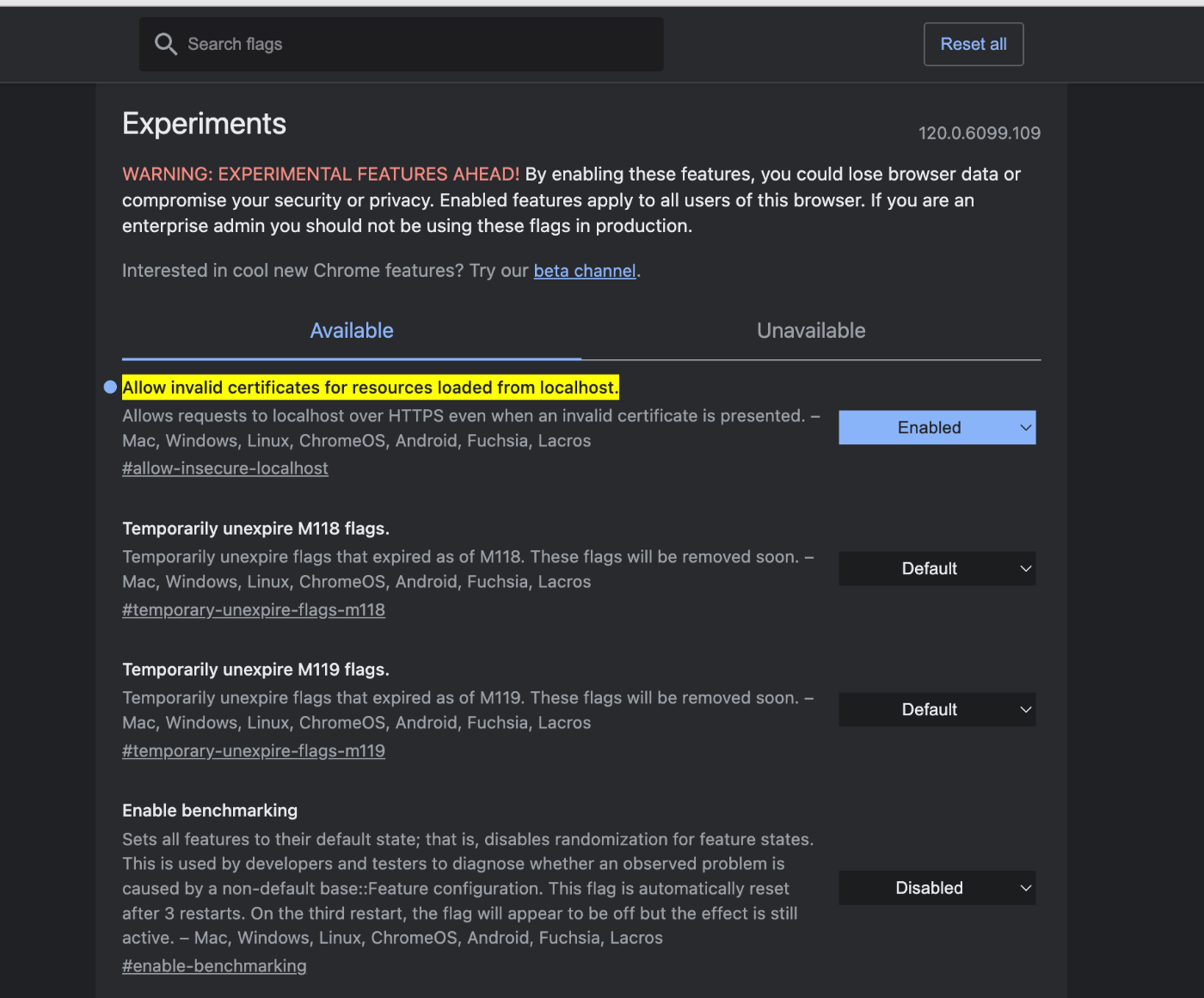Select the Available tab
1204x998 pixels.
pos(351,330)
